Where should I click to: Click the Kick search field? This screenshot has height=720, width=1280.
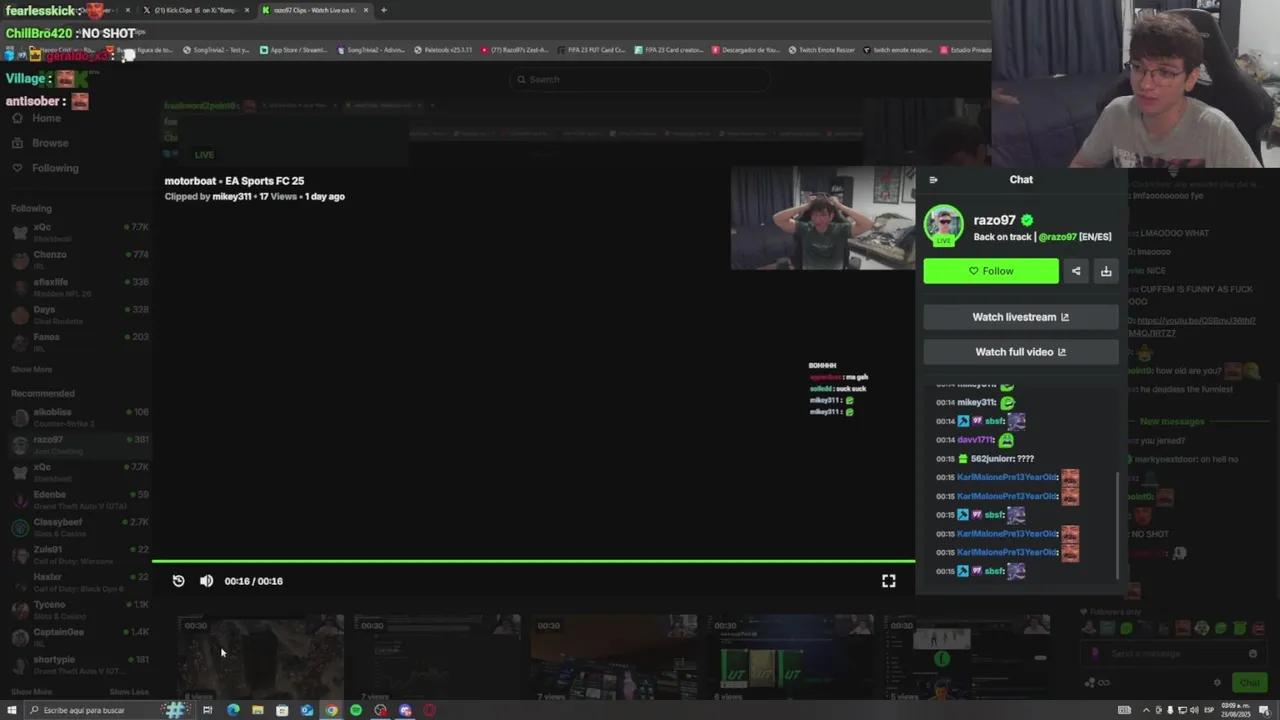pyautogui.click(x=640, y=80)
